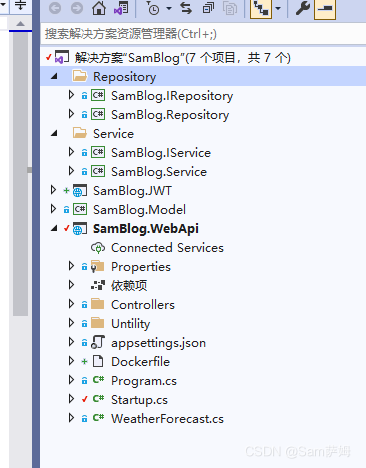Click the Connected Services icon
The width and height of the screenshot is (366, 468).
98,248
